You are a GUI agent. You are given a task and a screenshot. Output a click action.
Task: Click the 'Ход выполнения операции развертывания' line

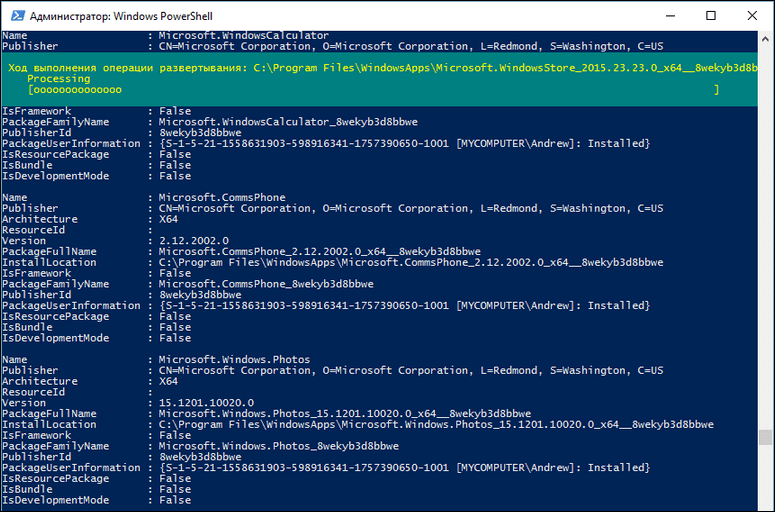[382, 68]
